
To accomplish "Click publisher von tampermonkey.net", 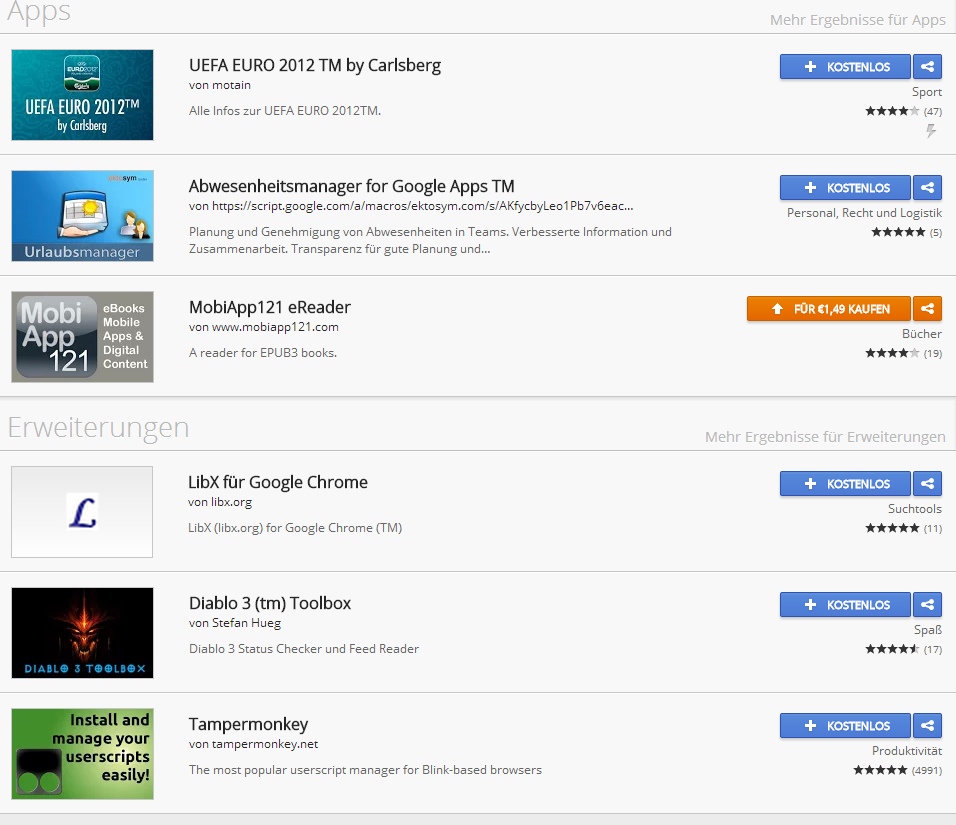I will click(253, 744).
